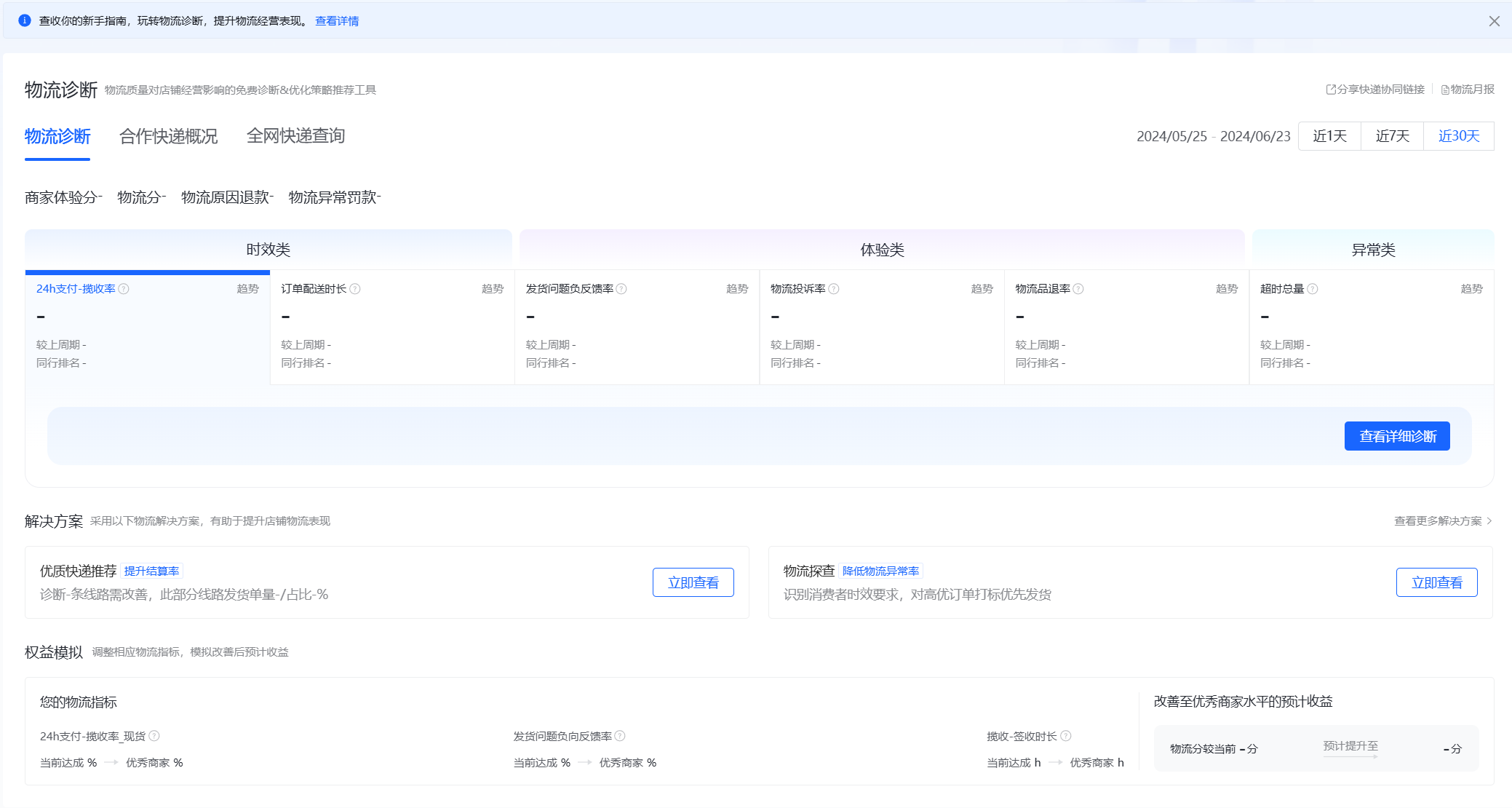Open 分享快递协同链接 share link
1512x808 pixels.
click(x=1375, y=90)
